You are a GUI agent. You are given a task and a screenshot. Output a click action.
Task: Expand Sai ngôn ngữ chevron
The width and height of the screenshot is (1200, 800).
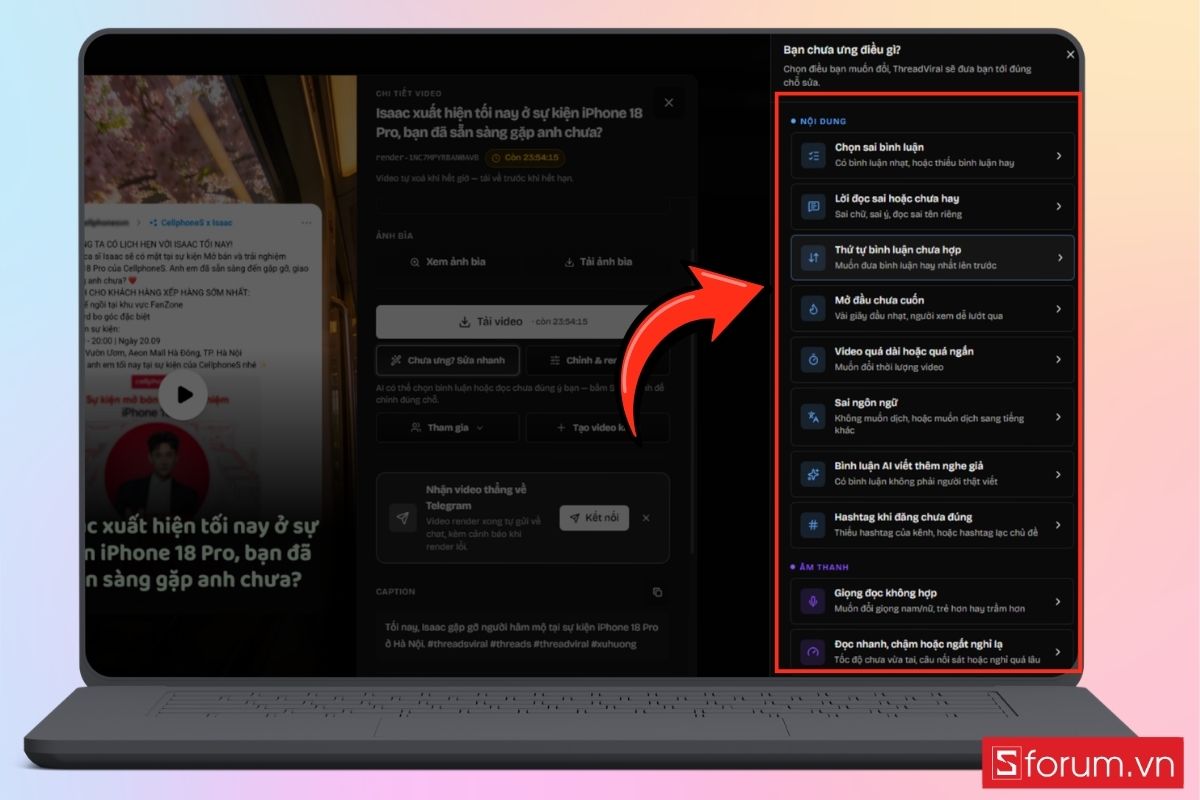(x=1059, y=416)
